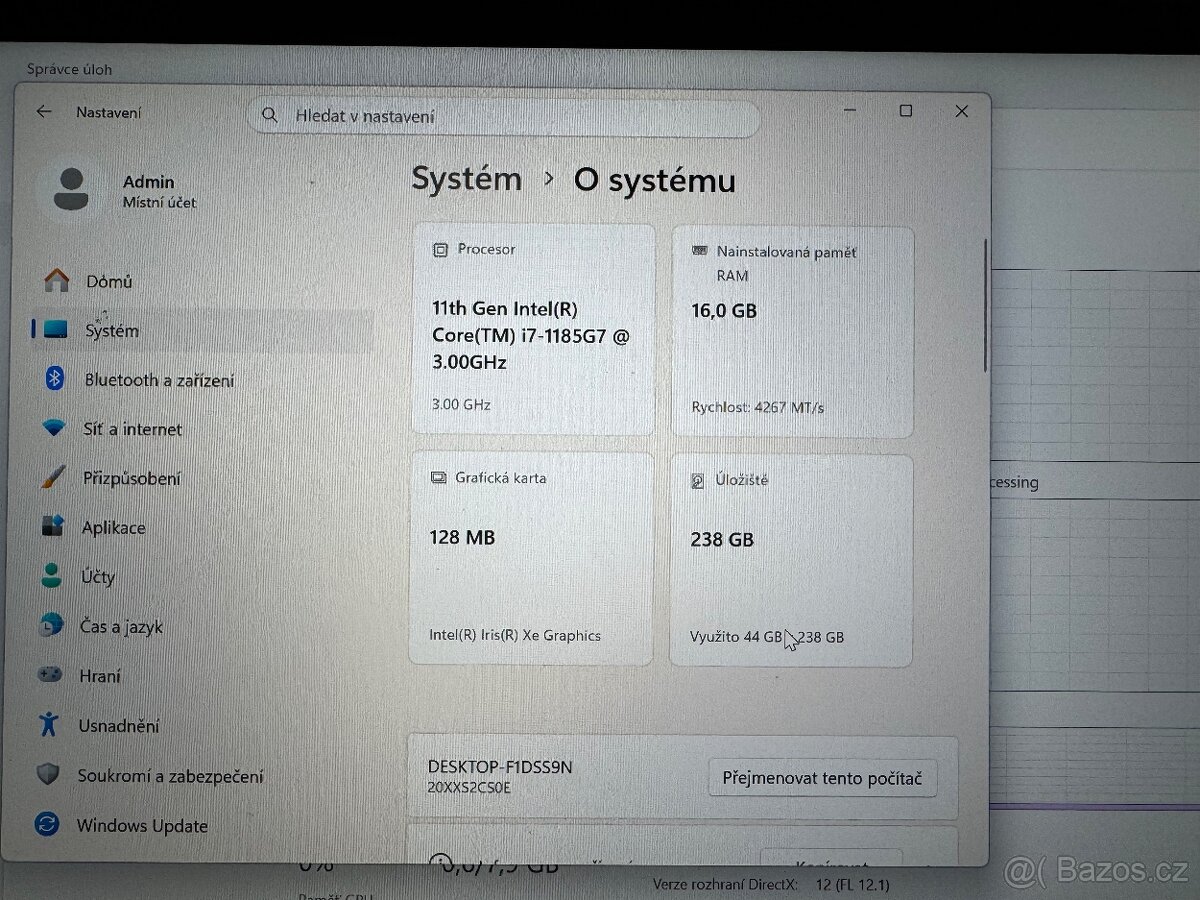Click the Grafická karta icon
Viewport: 1200px width, 900px height.
point(438,478)
